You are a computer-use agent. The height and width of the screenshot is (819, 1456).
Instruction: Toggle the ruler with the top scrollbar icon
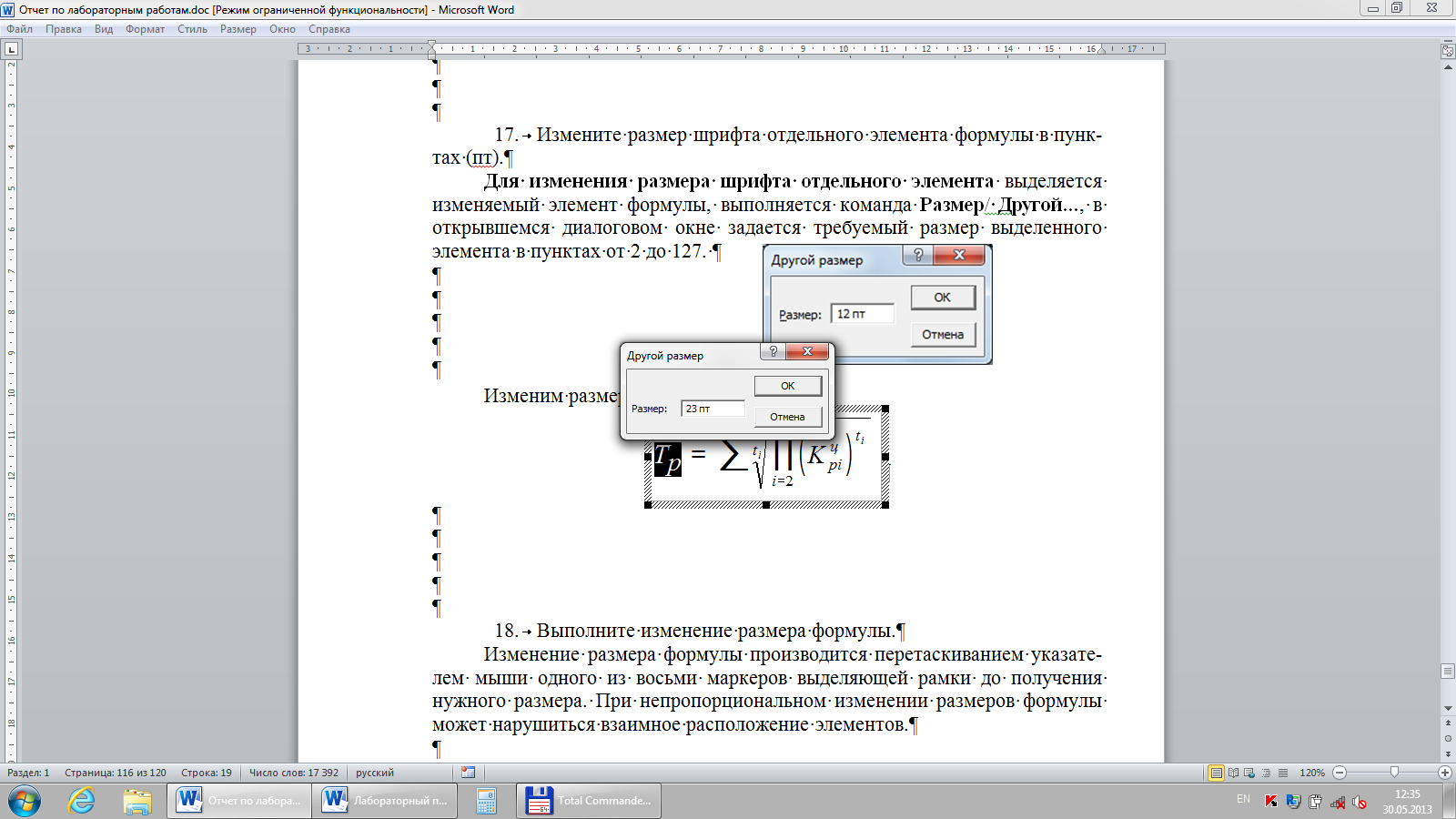(1448, 51)
